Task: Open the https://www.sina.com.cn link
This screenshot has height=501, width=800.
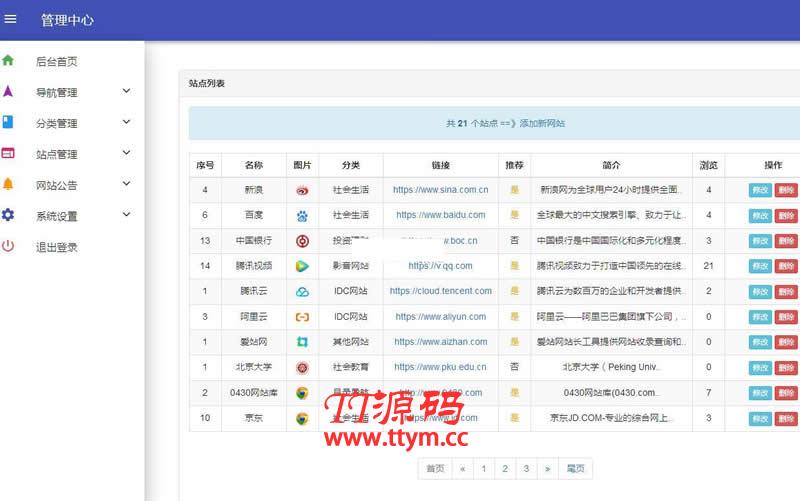Action: pos(440,190)
